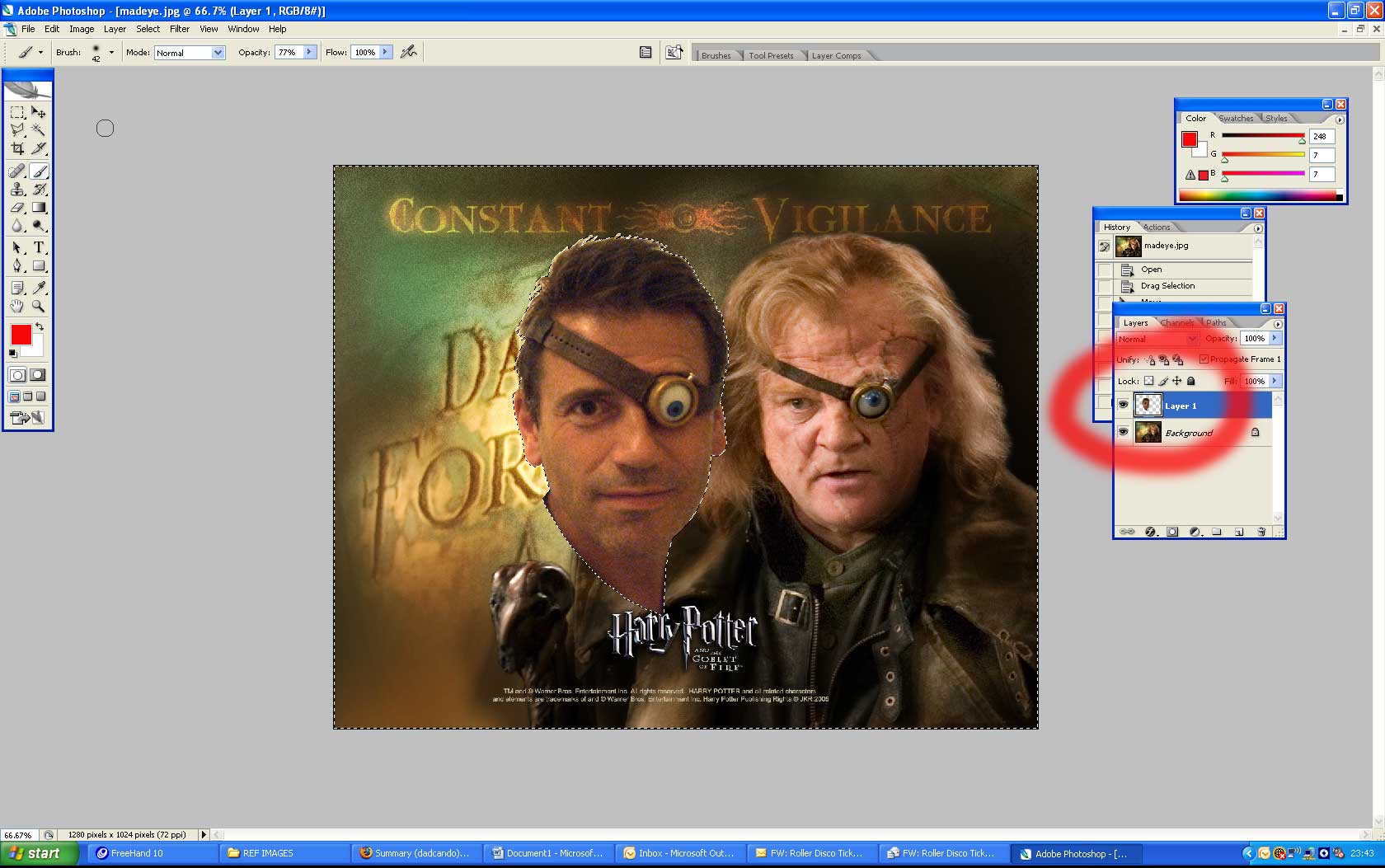Select the Gradient tool
The image size is (1385, 868).
coord(39,208)
